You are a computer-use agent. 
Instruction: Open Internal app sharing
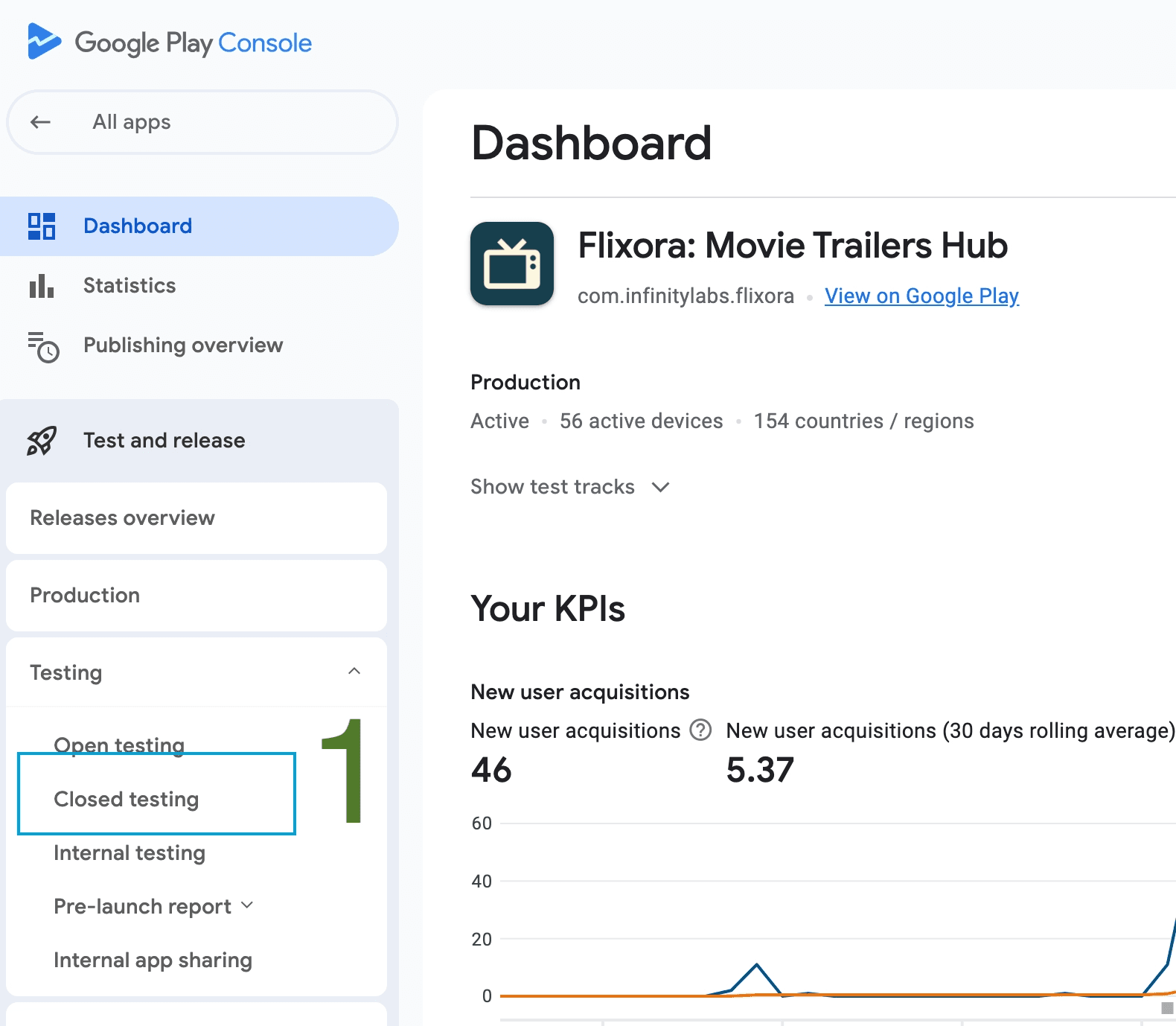153,960
